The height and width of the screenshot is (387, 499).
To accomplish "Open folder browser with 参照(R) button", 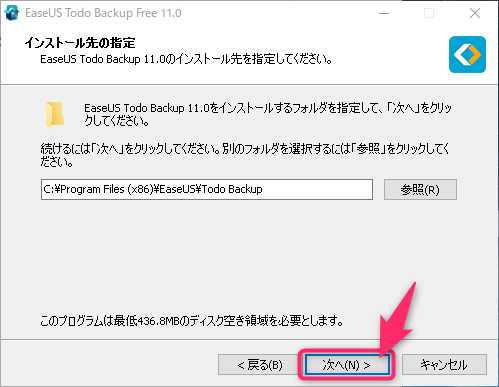I will pos(420,189).
